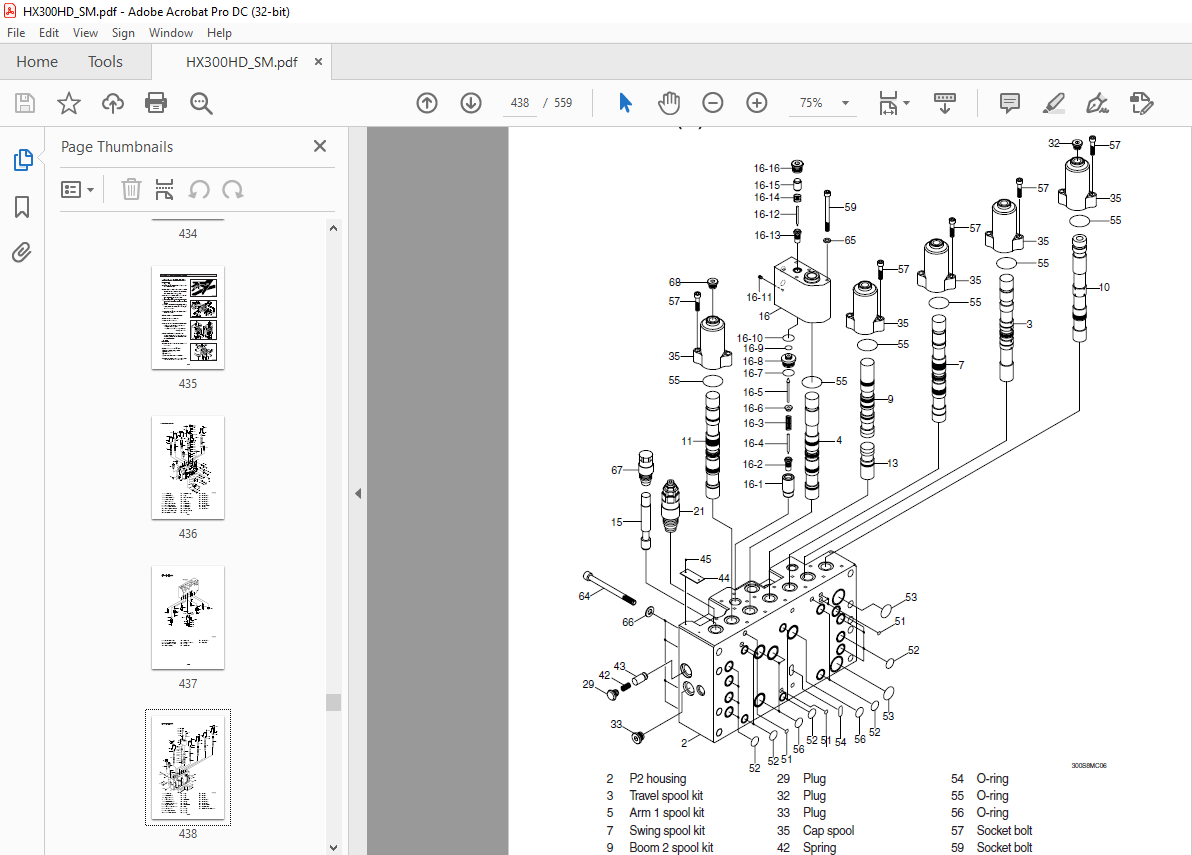1192x855 pixels.
Task: Click the 'Page Thumbnails' panel title
Action: pyautogui.click(x=117, y=147)
